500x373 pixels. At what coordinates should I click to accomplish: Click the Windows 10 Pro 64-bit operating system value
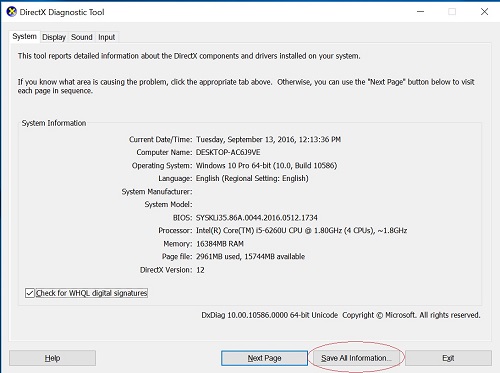(x=266, y=165)
